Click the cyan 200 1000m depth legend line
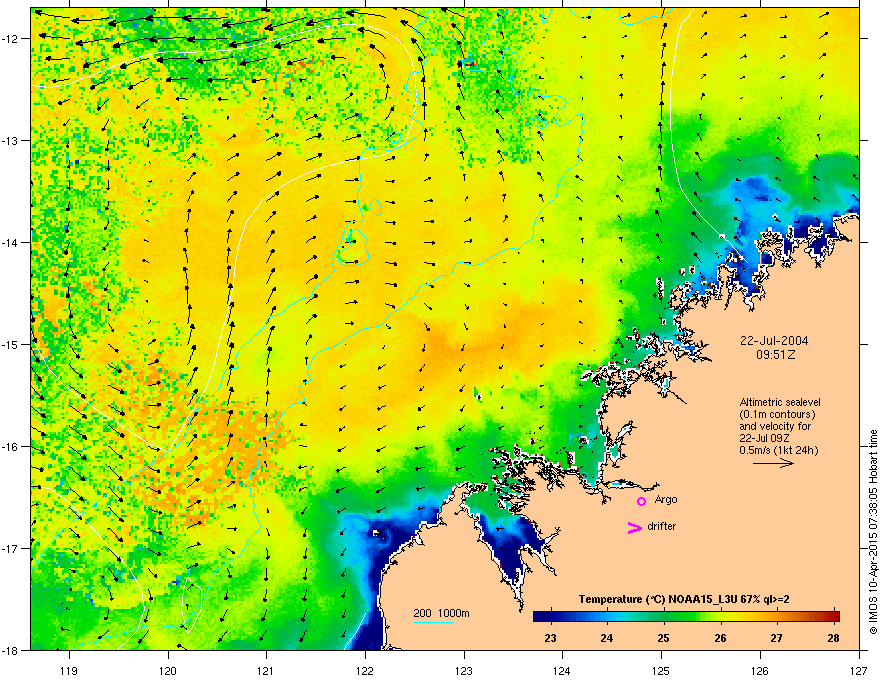880x680 pixels. [434, 622]
